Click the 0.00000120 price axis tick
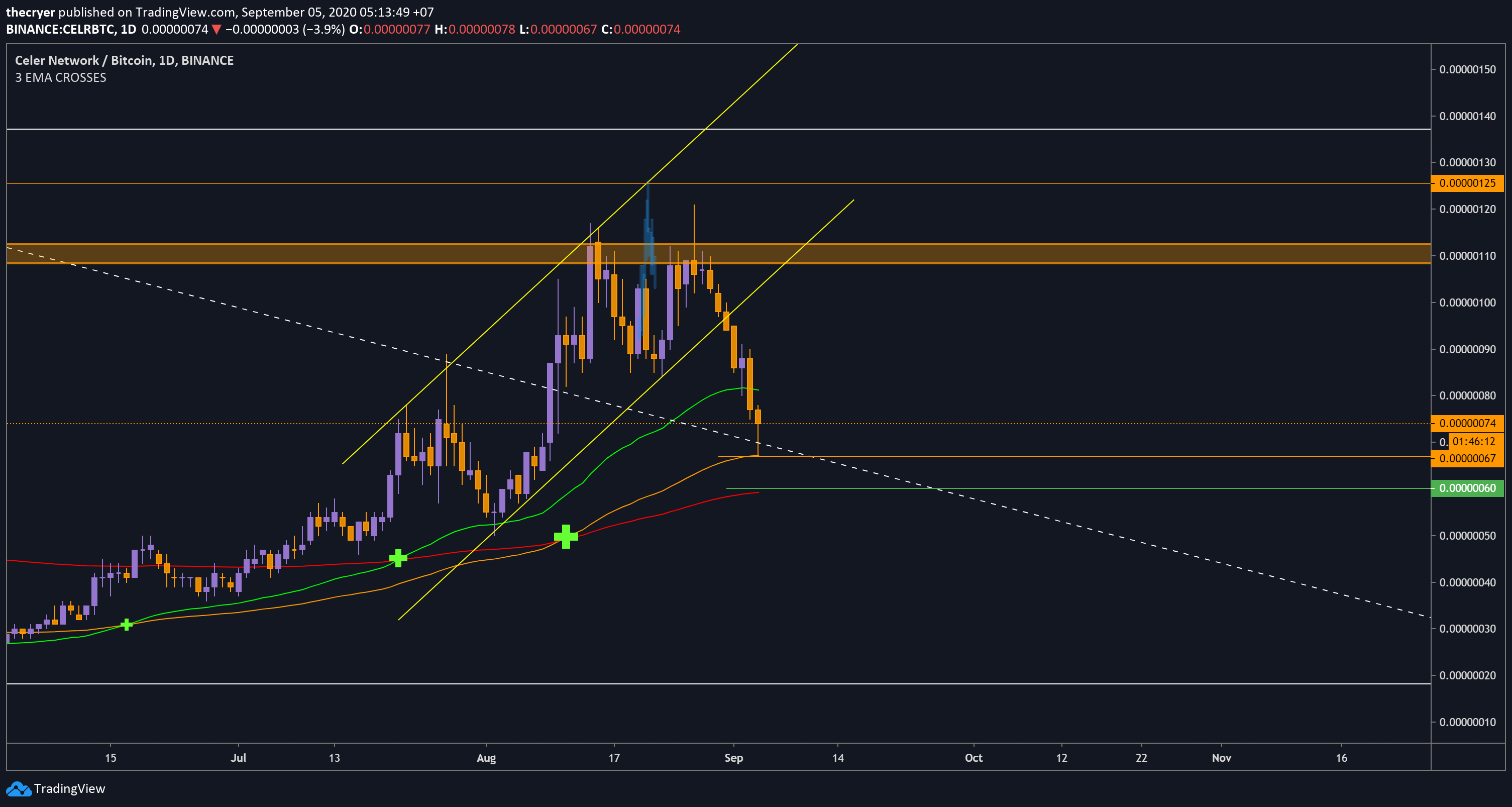Image resolution: width=1512 pixels, height=807 pixels. click(1467, 209)
